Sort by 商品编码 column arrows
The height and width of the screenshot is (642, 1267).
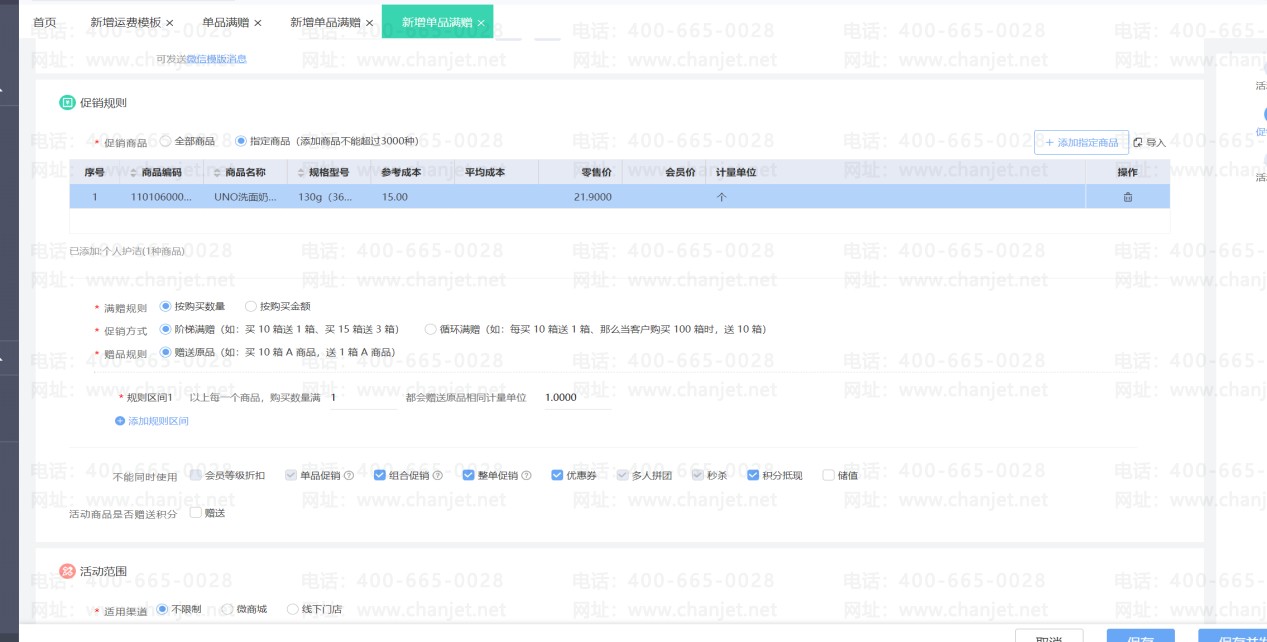click(134, 172)
